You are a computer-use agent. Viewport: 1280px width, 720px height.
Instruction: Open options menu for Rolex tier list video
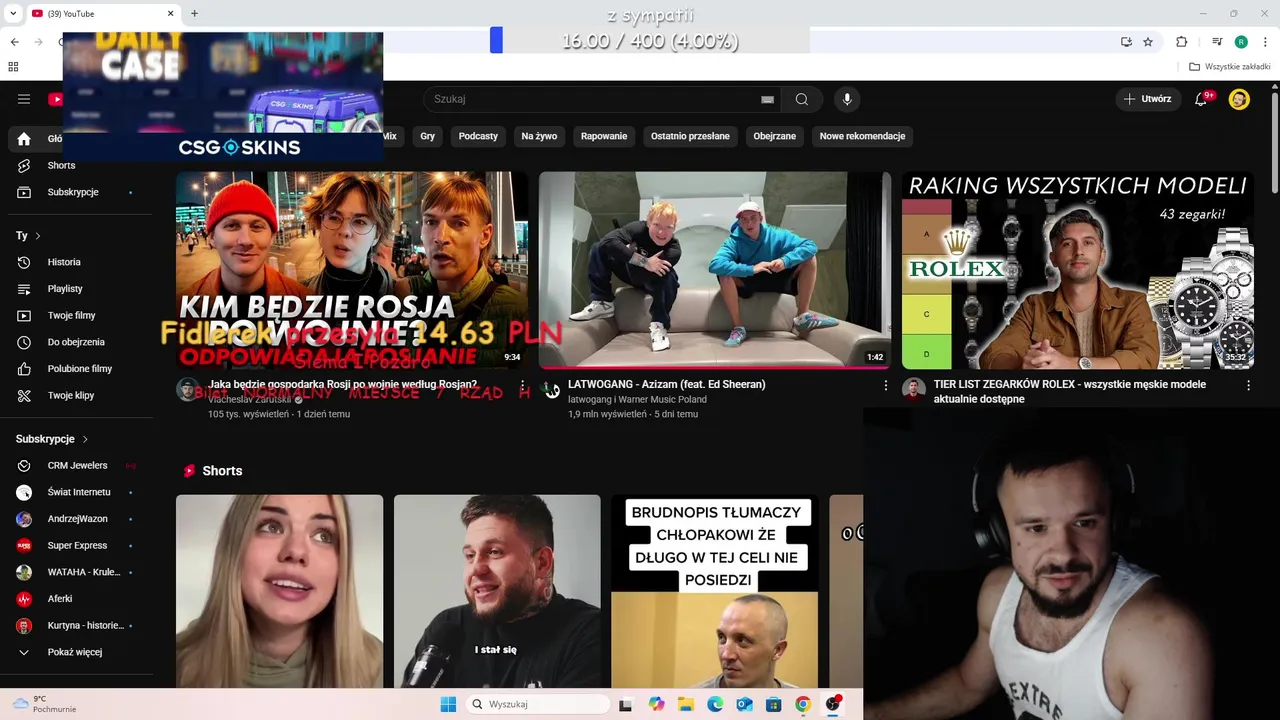[1248, 385]
